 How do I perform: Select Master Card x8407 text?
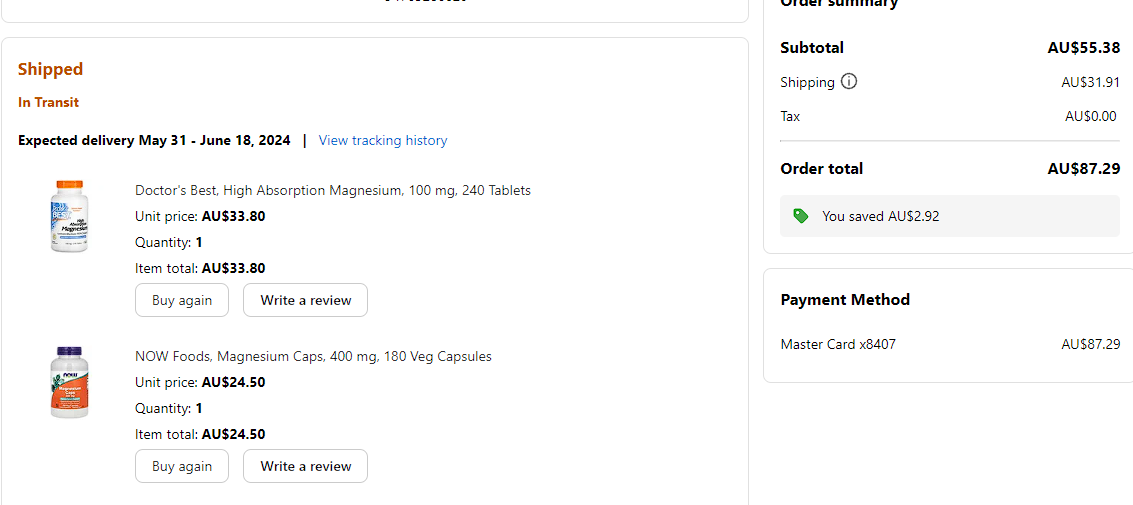pyautogui.click(x=838, y=345)
